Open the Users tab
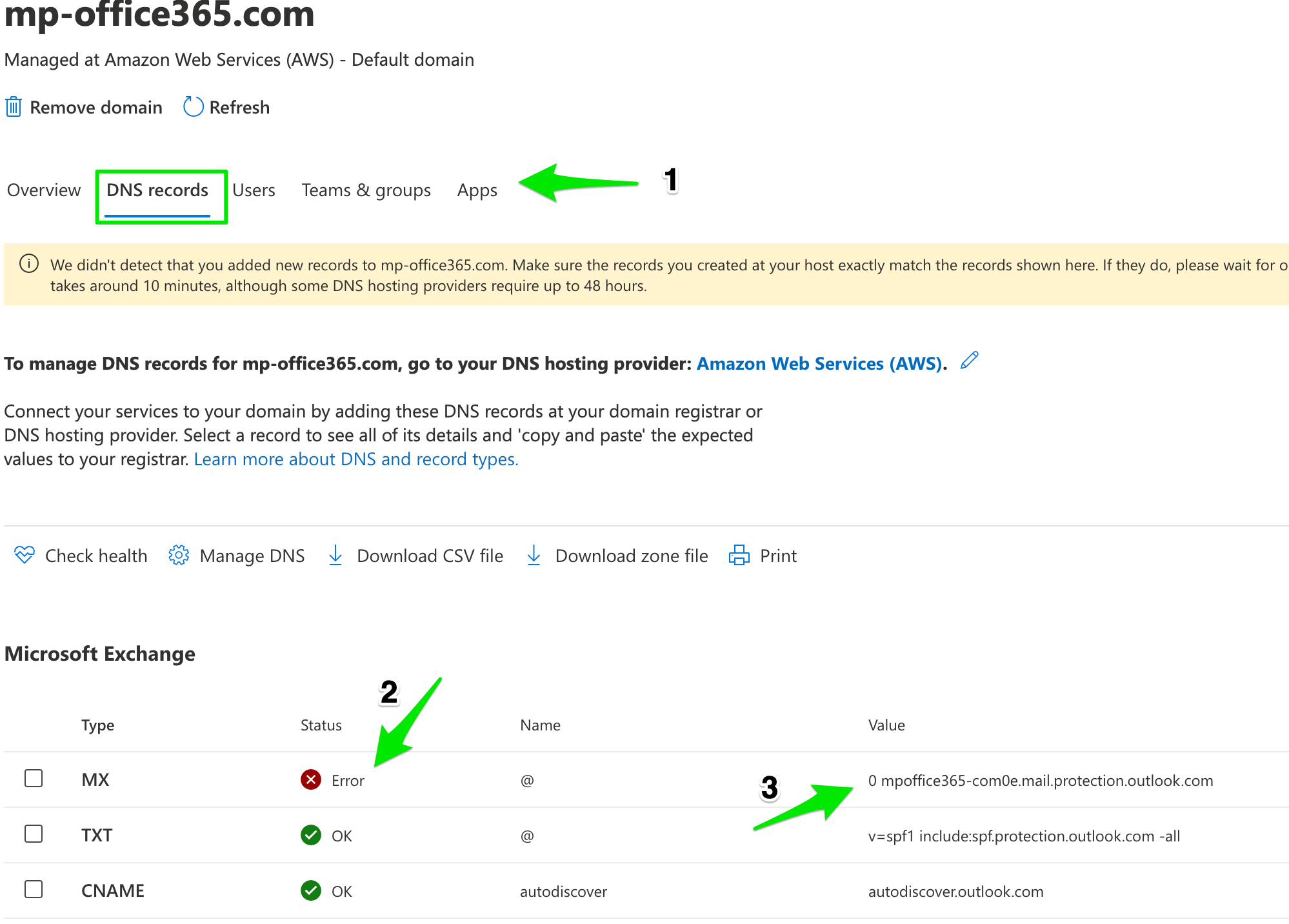1289x924 pixels. point(254,190)
